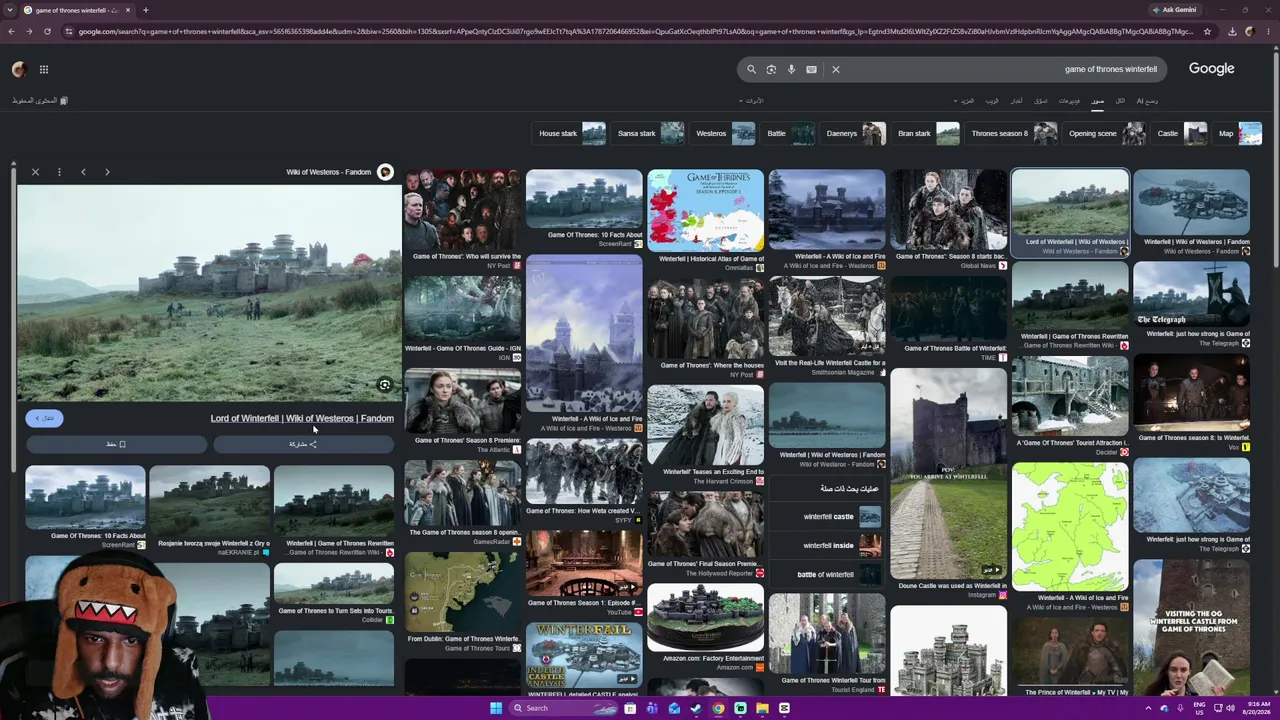The image size is (1280, 720).
Task: Open the Google account profile picture
Action: click(18, 69)
